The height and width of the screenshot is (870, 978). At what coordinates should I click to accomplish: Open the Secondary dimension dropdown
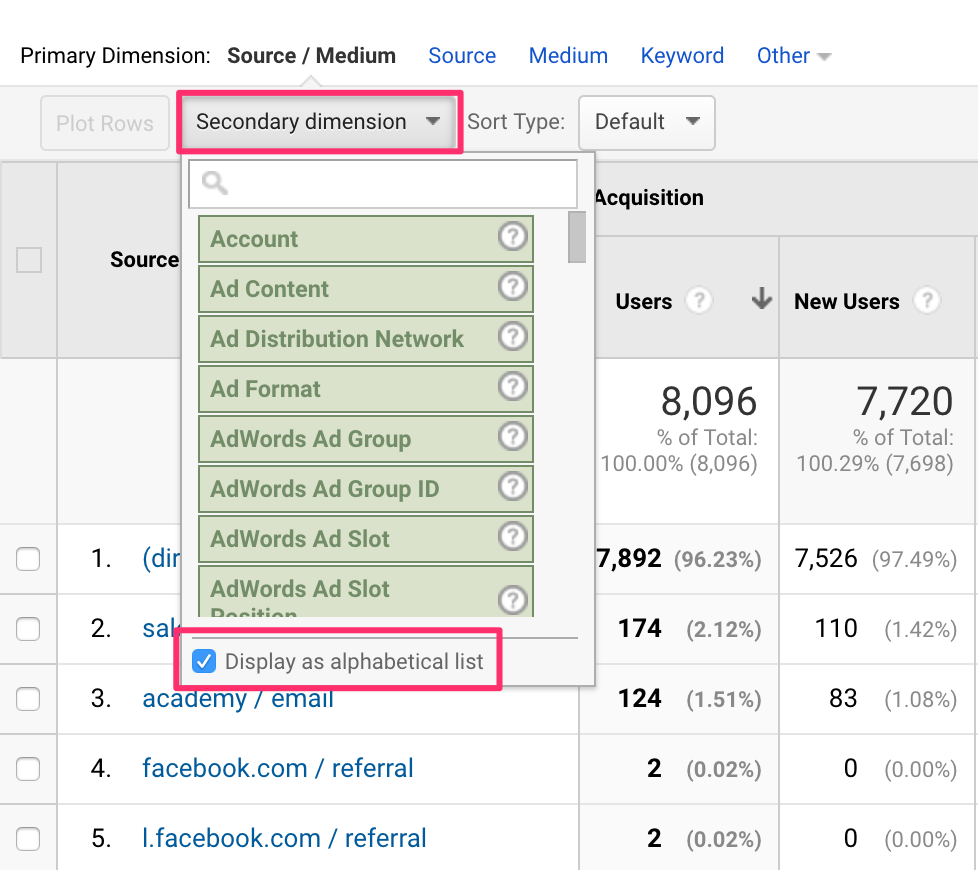318,122
